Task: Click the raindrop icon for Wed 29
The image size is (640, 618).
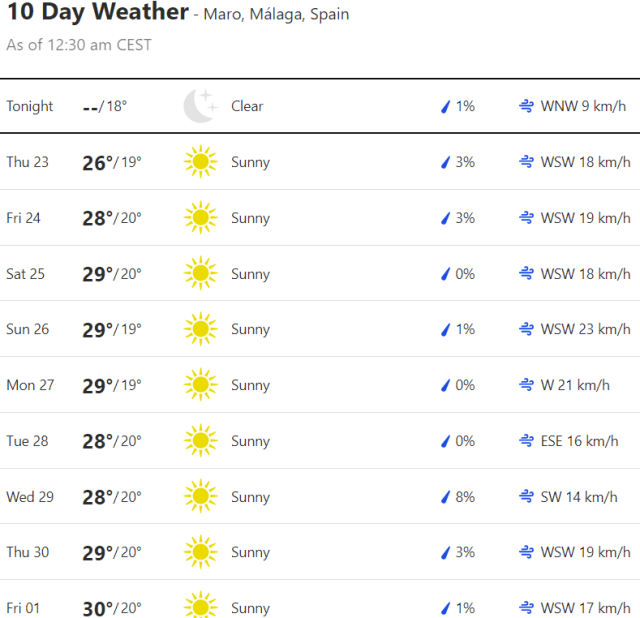Action: point(446,497)
